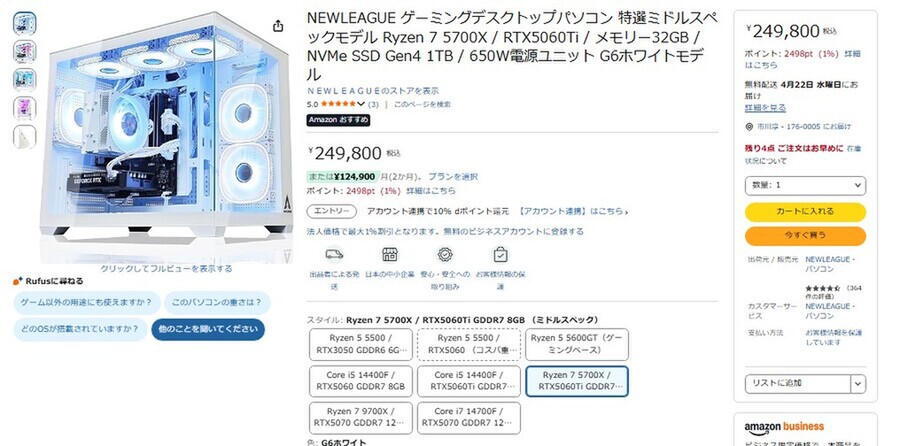900x446 pixels.
Task: Click the location pin delivery address icon
Action: (749, 127)
